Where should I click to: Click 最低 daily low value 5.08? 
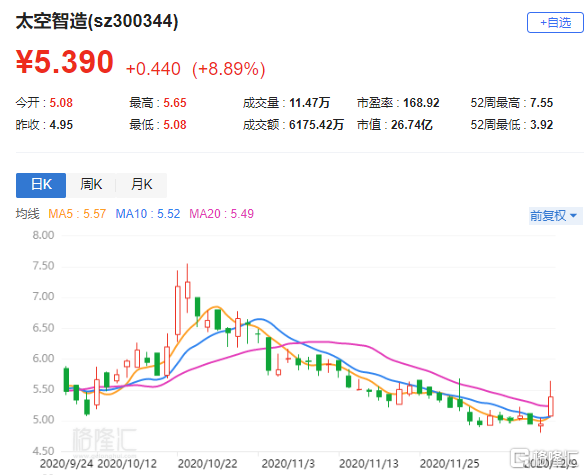(x=175, y=125)
